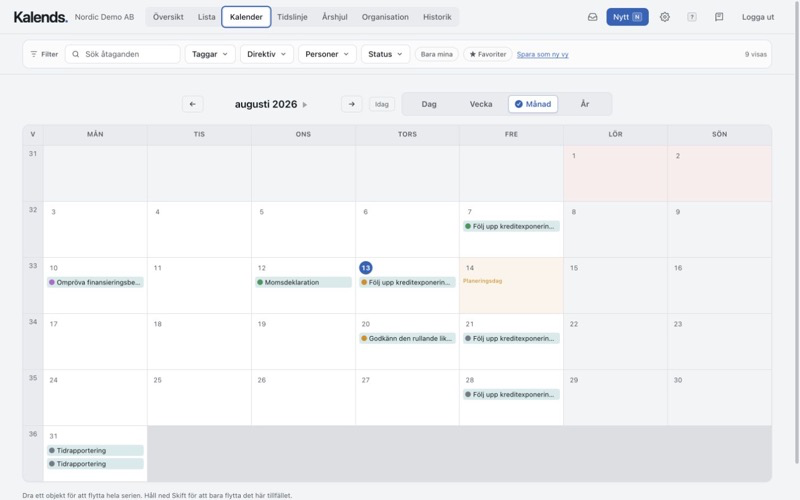Click the Spara som ny vy link

coord(542,54)
